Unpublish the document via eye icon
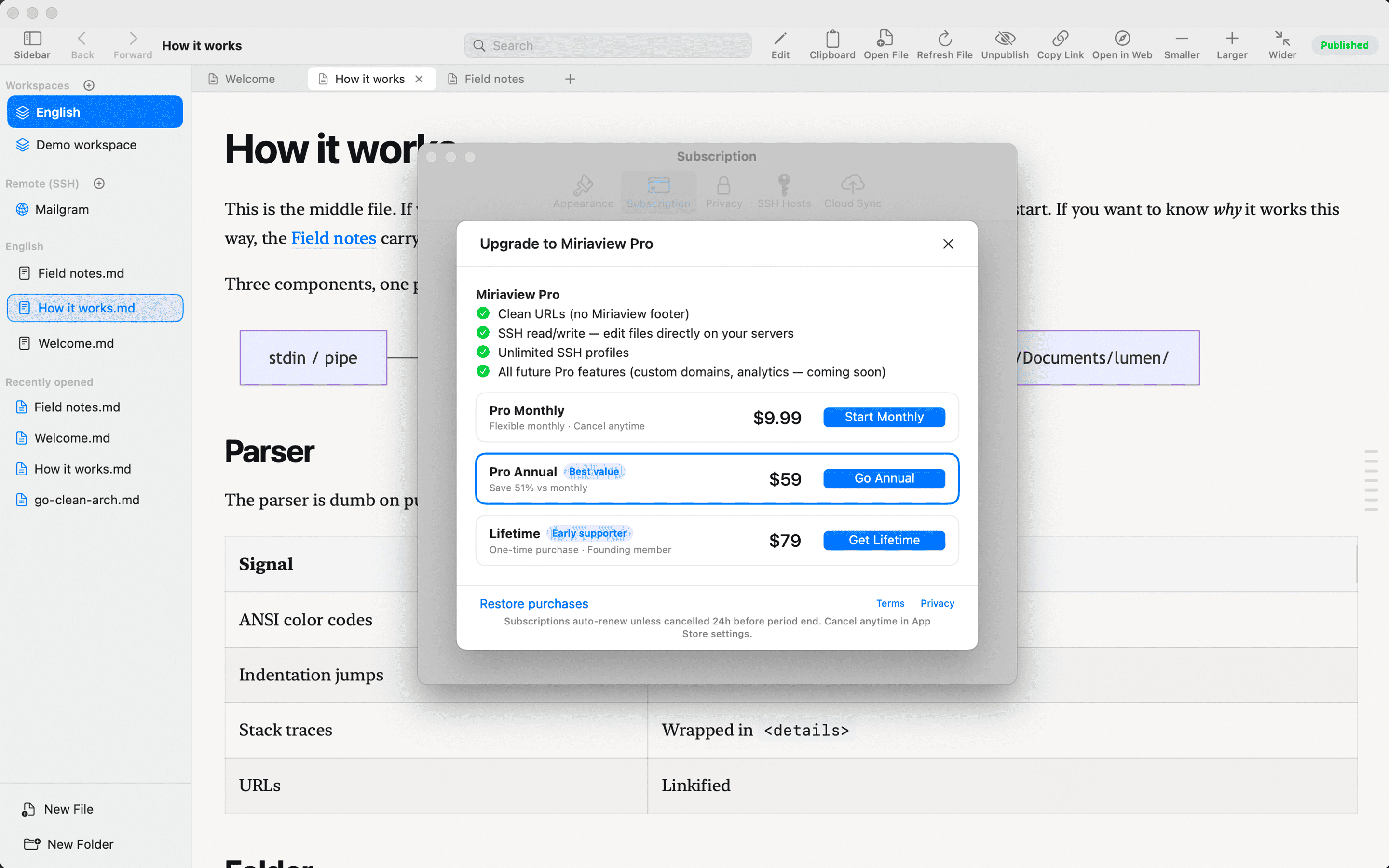1389x868 pixels. coord(1005,39)
